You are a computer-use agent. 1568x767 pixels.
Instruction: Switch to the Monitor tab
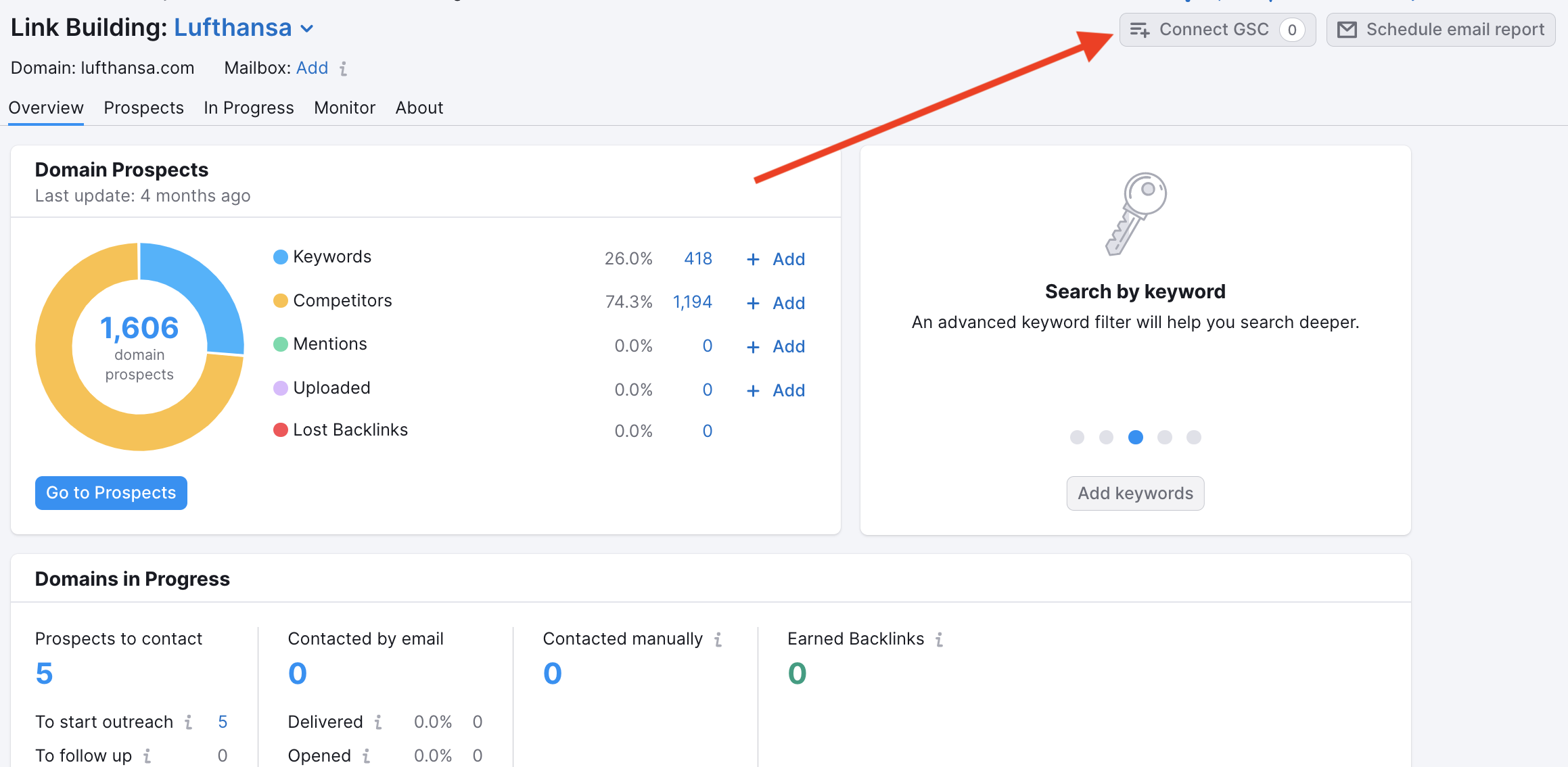point(344,108)
